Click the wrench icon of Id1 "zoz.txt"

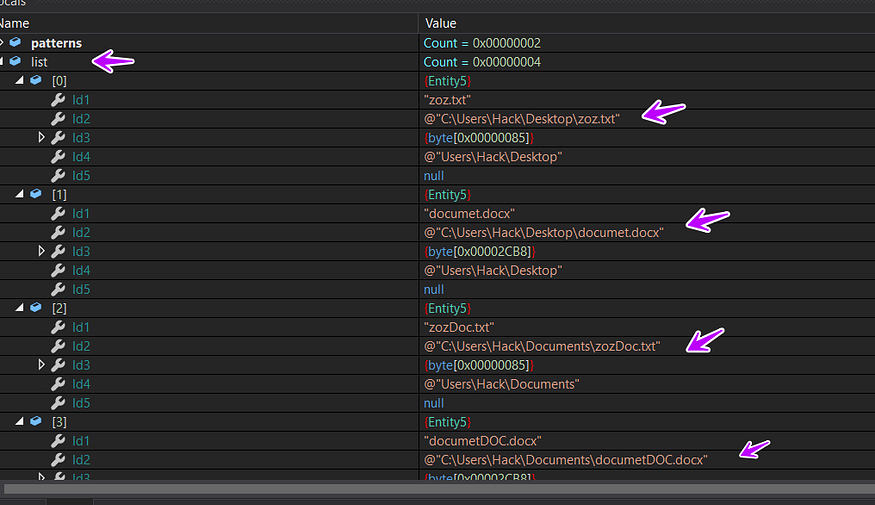pos(58,99)
